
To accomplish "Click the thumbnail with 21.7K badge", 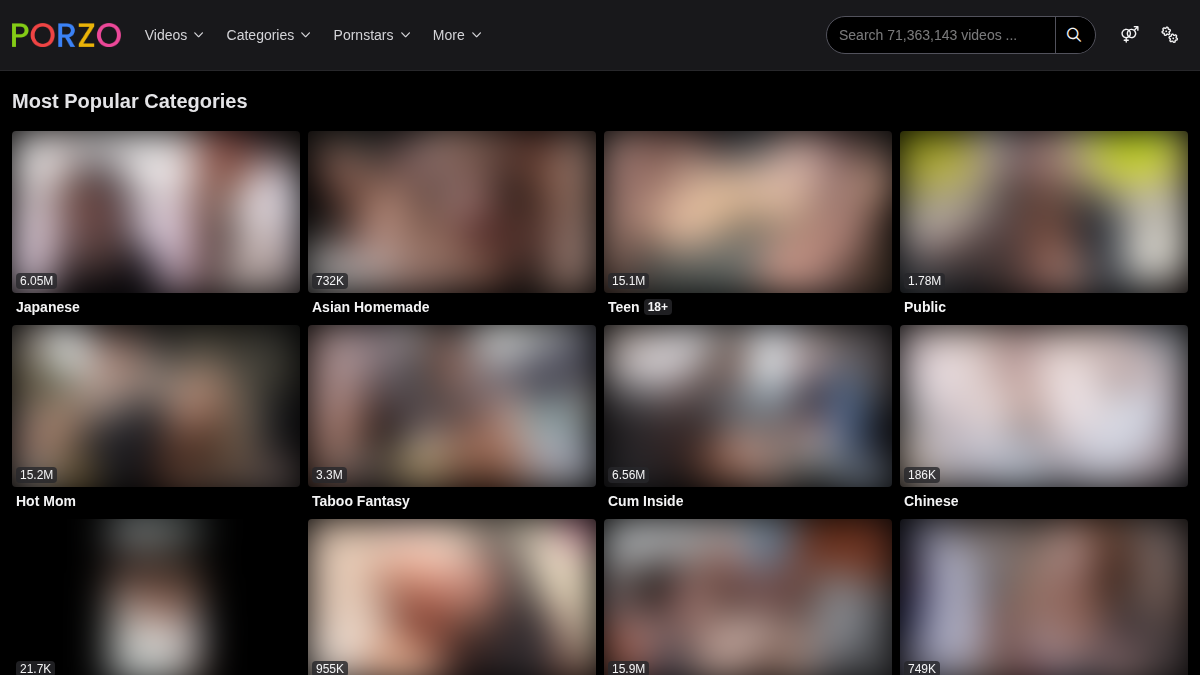I will click(x=156, y=597).
